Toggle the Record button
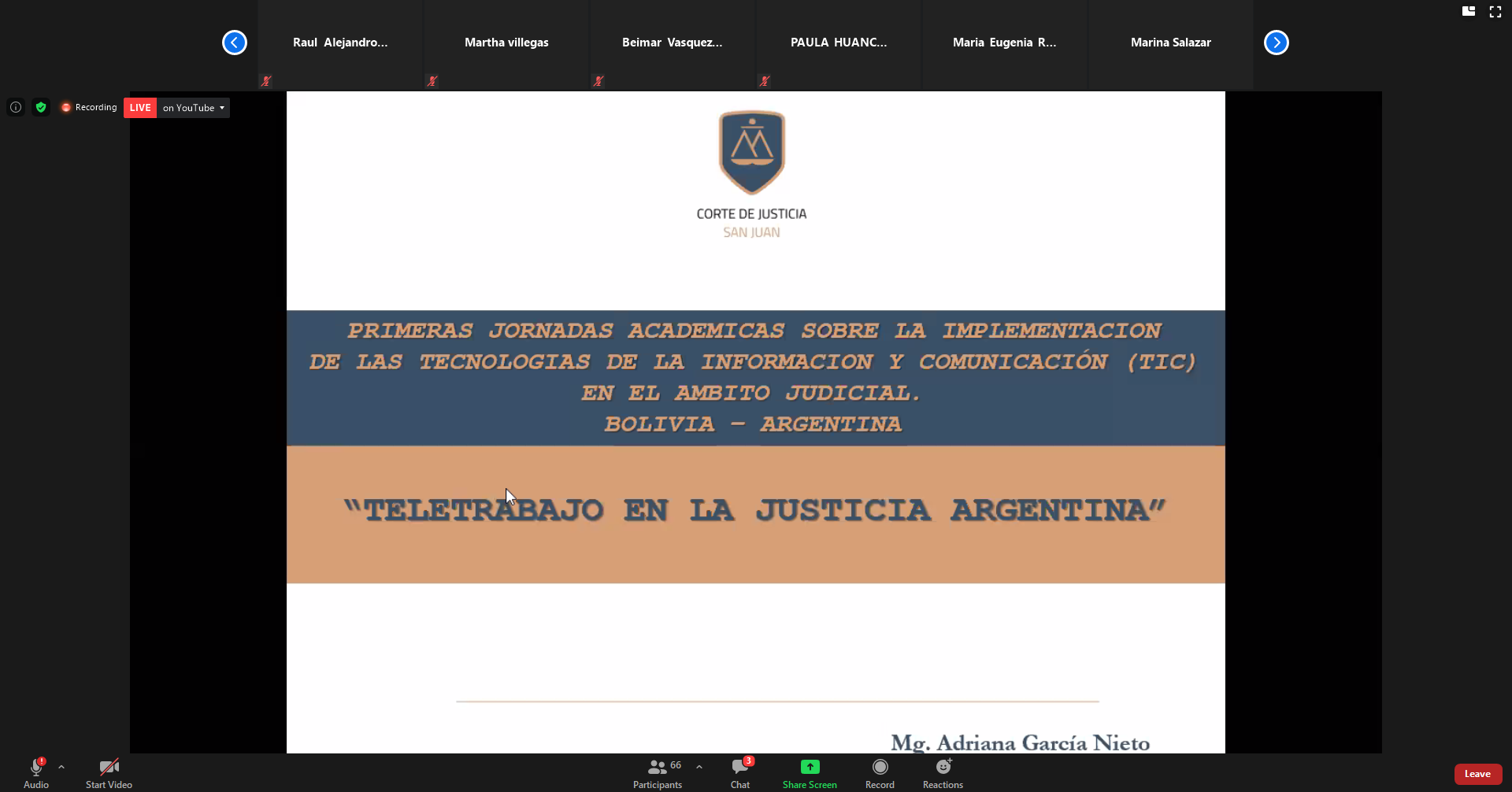 click(x=880, y=772)
